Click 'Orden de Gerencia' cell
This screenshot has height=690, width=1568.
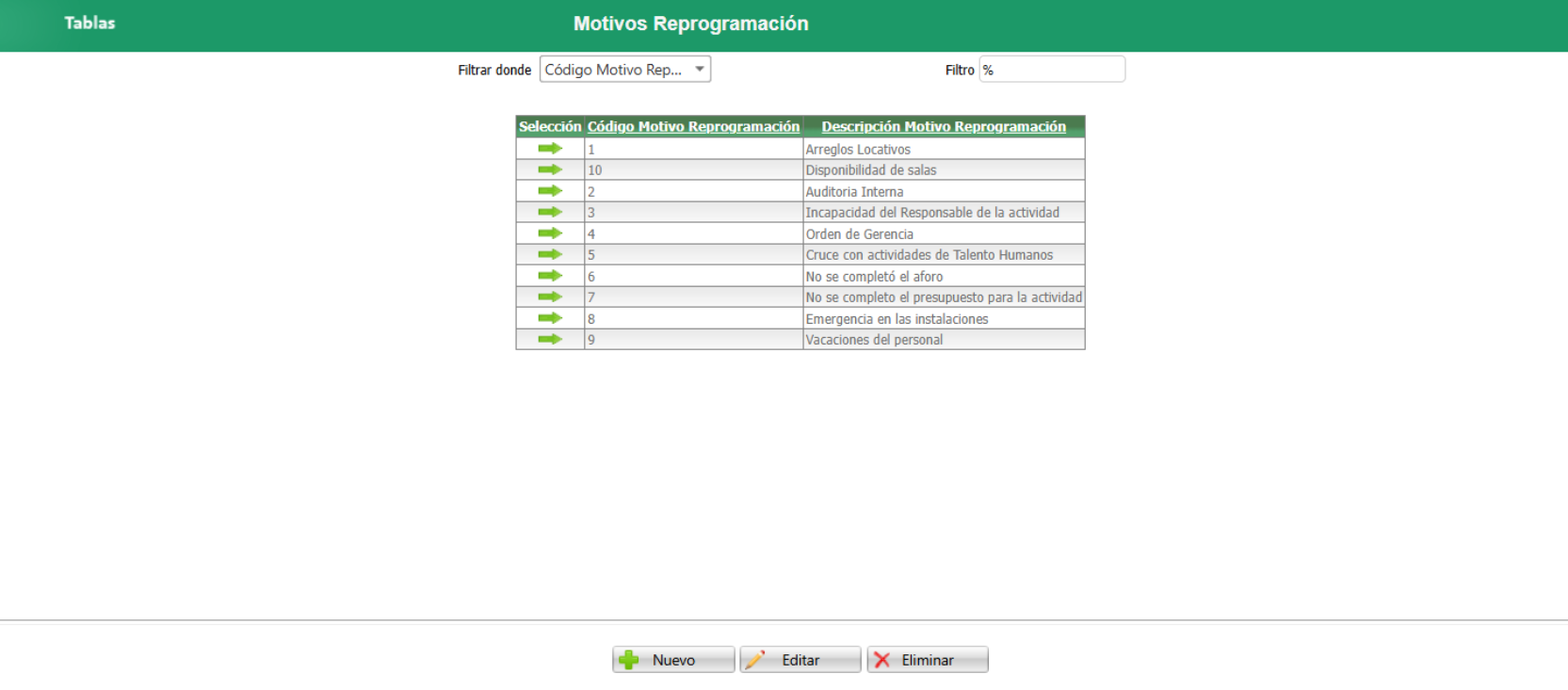(944, 233)
